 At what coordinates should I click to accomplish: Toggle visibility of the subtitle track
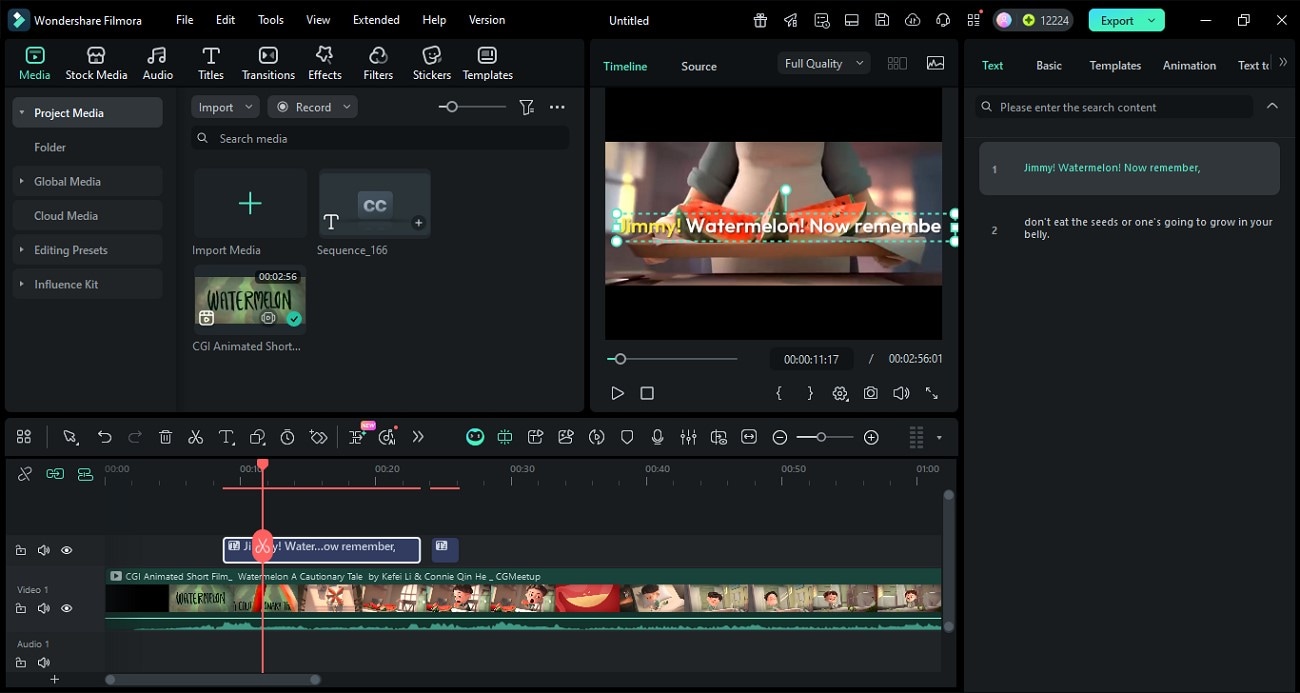(67, 550)
